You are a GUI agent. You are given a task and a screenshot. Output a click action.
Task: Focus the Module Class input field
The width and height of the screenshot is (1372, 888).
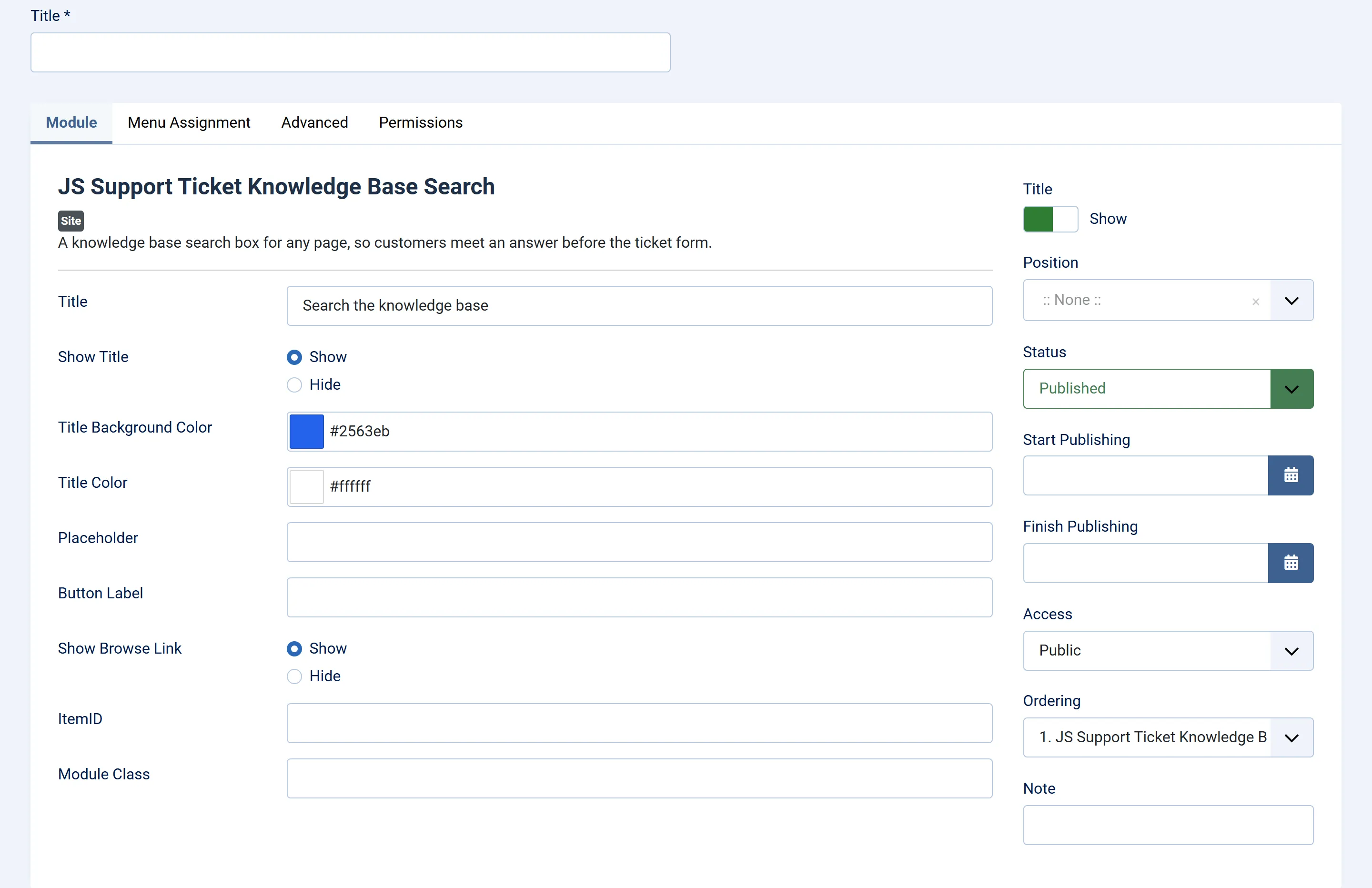[x=639, y=778]
